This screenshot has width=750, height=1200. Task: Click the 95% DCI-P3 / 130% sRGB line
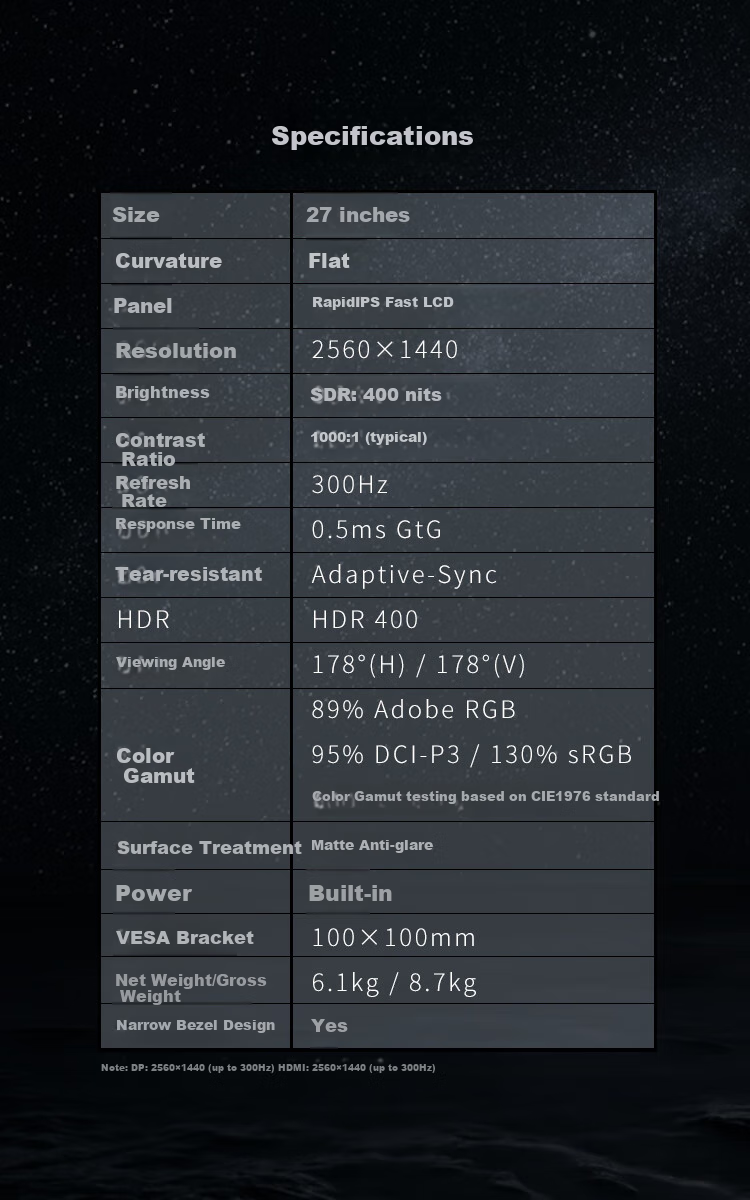point(472,754)
